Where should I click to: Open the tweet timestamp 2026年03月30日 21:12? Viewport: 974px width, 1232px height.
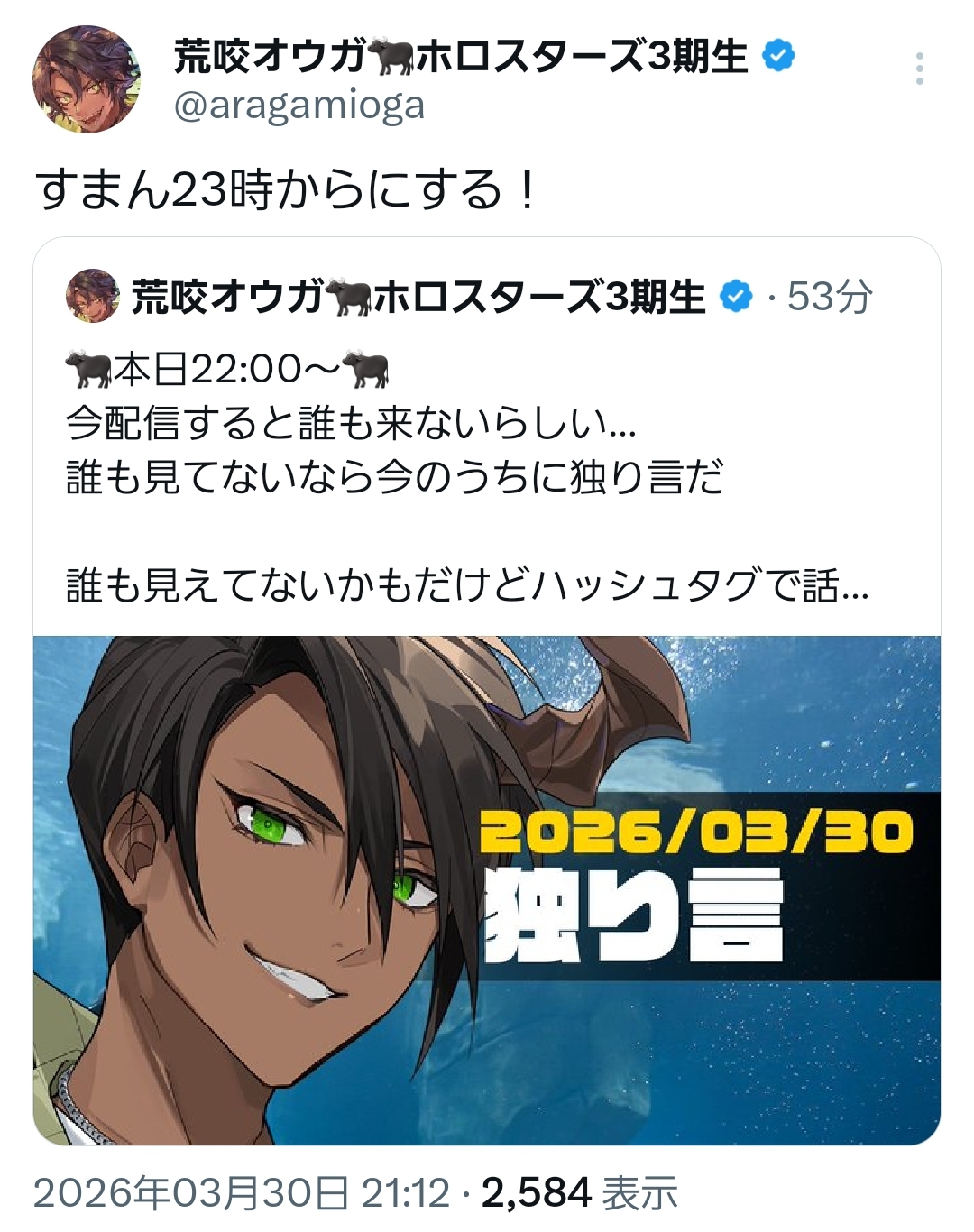(242, 1193)
